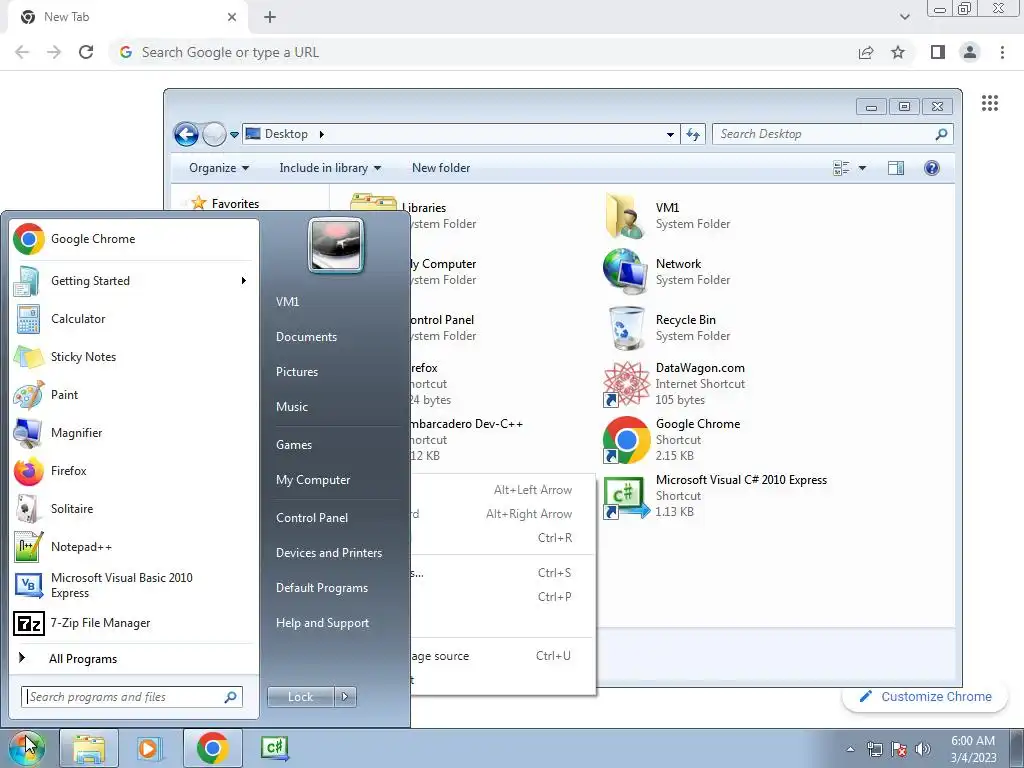Open the shutdown options arrow beside Lock

point(345,697)
